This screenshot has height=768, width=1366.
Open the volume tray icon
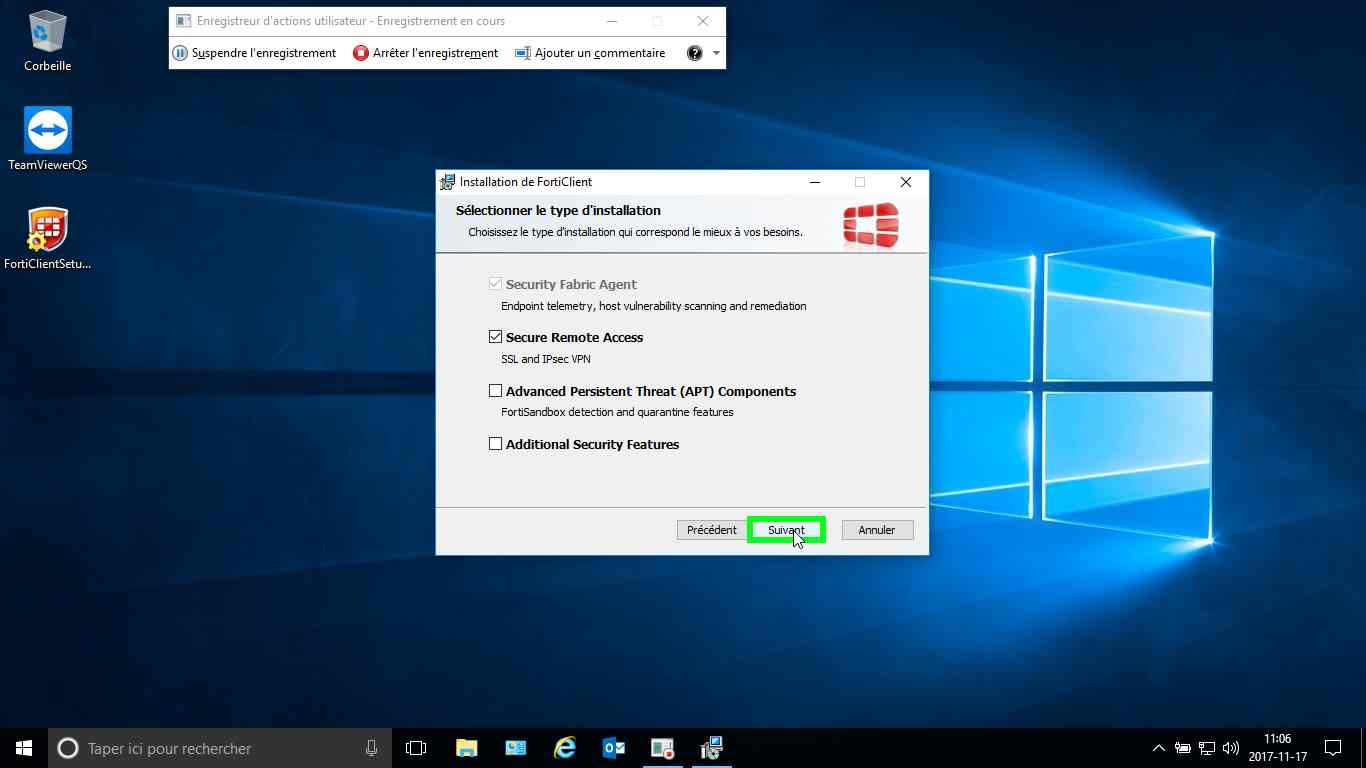(x=1231, y=748)
